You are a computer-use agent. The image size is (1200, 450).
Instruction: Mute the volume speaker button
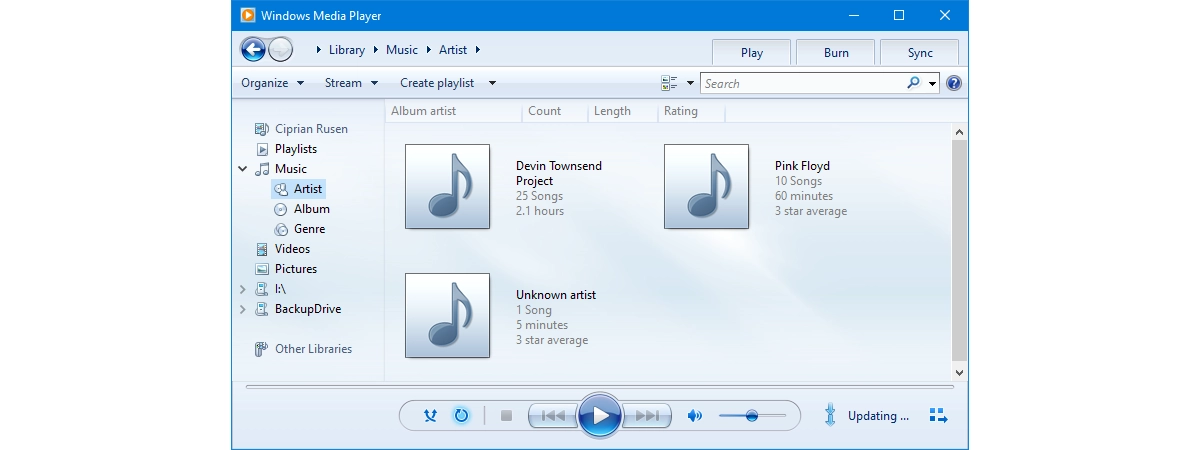click(695, 415)
